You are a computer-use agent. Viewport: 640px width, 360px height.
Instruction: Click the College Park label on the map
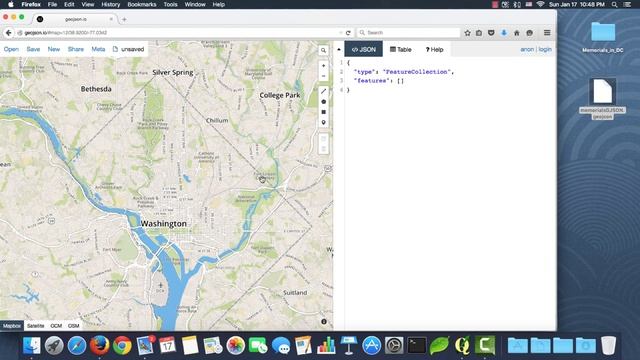pos(280,95)
